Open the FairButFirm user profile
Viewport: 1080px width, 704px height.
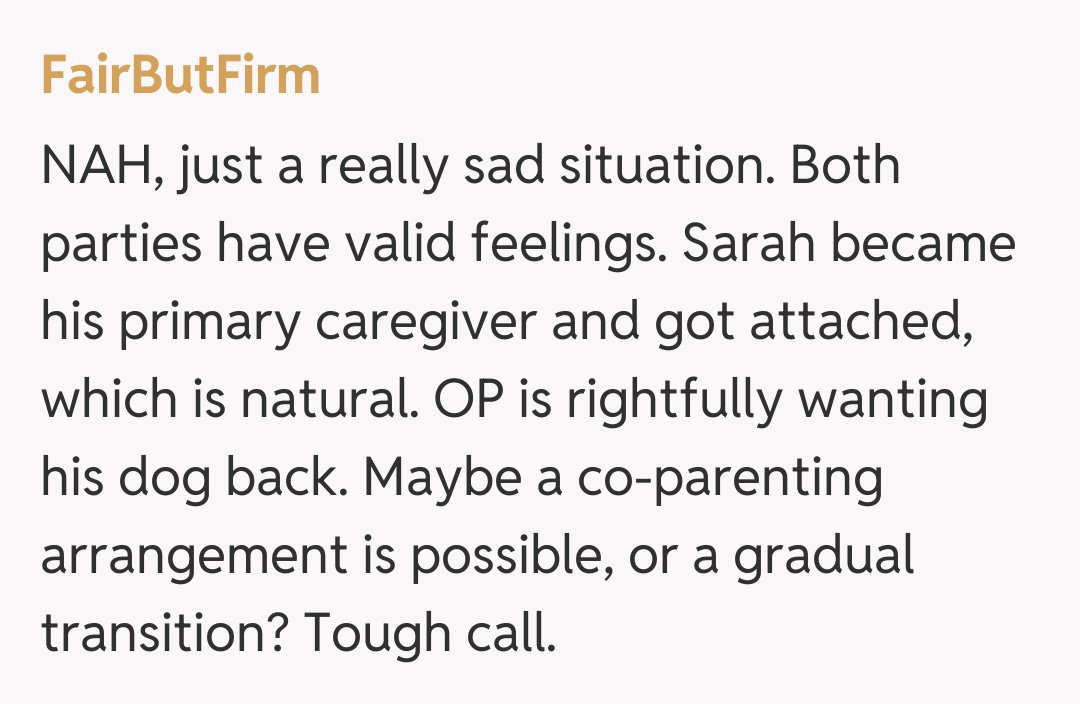(x=180, y=76)
